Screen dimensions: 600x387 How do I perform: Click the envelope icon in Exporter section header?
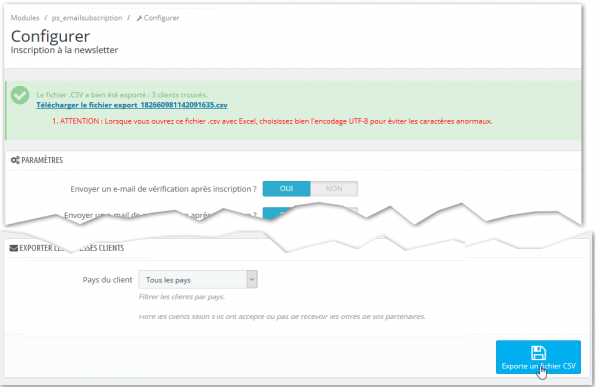(14, 248)
